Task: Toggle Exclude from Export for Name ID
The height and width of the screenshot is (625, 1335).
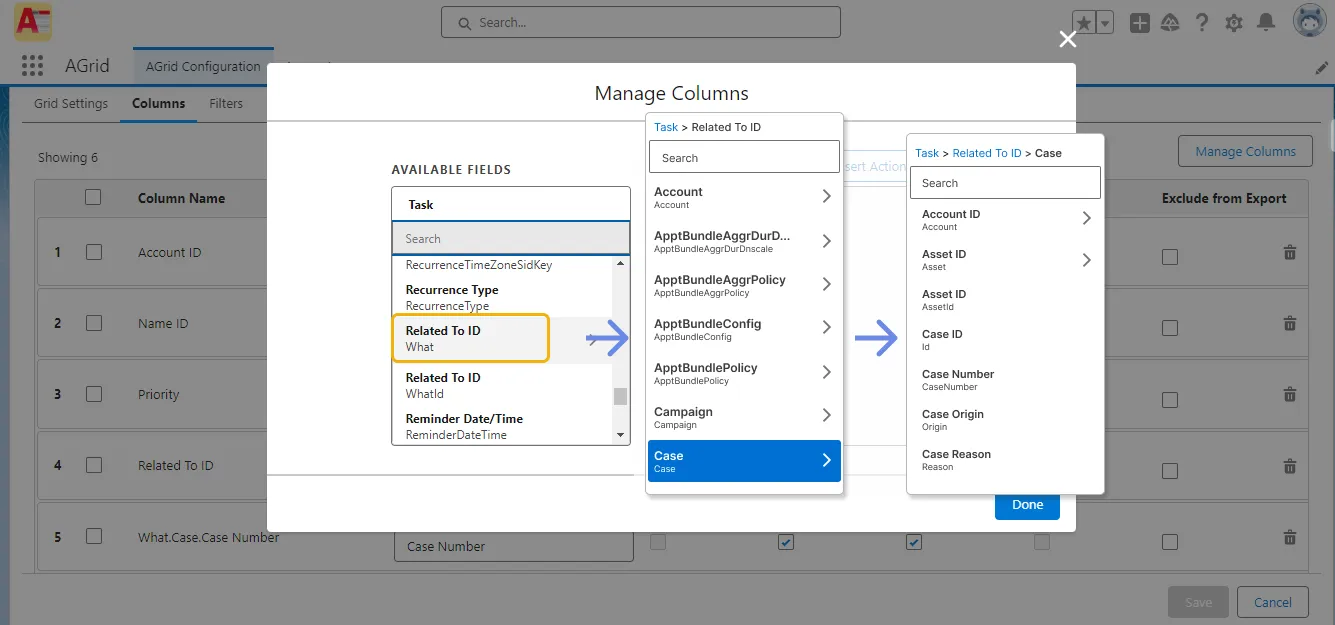Action: tap(1170, 328)
